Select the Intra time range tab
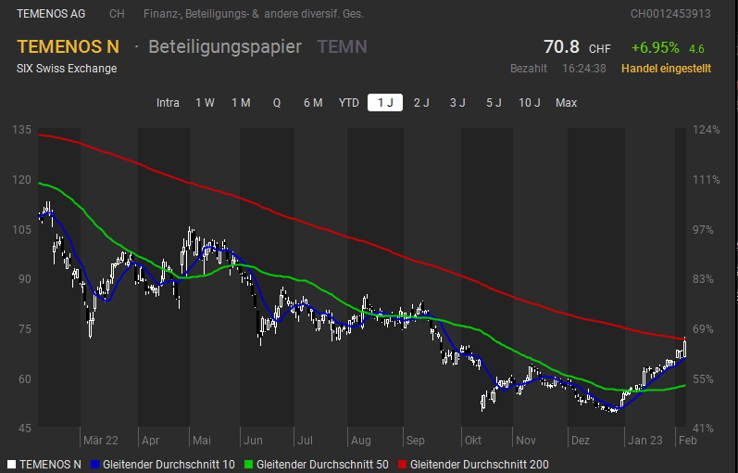Viewport: 738px width, 473px height. (168, 103)
